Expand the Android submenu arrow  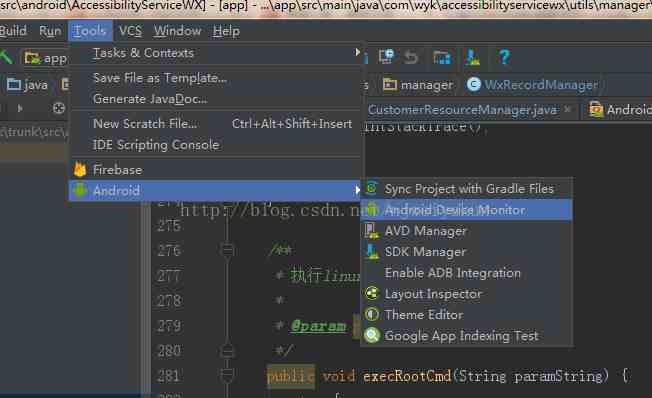(357, 190)
